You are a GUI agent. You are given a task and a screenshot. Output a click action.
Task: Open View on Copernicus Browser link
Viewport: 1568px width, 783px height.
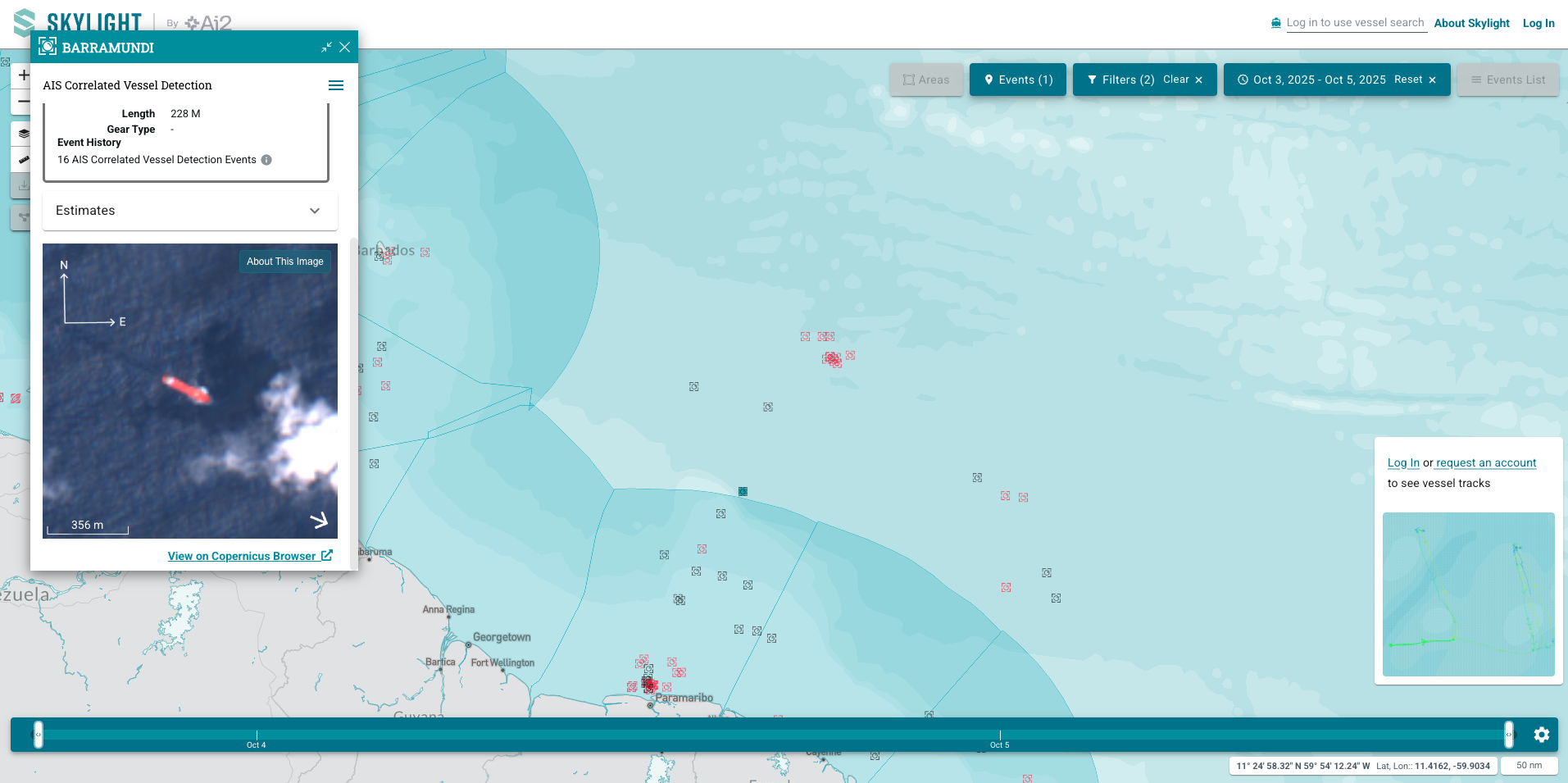tap(250, 556)
